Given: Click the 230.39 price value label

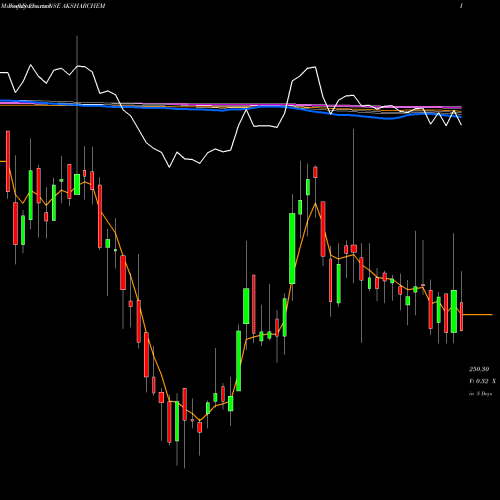Looking at the screenshot, I should (479, 369).
